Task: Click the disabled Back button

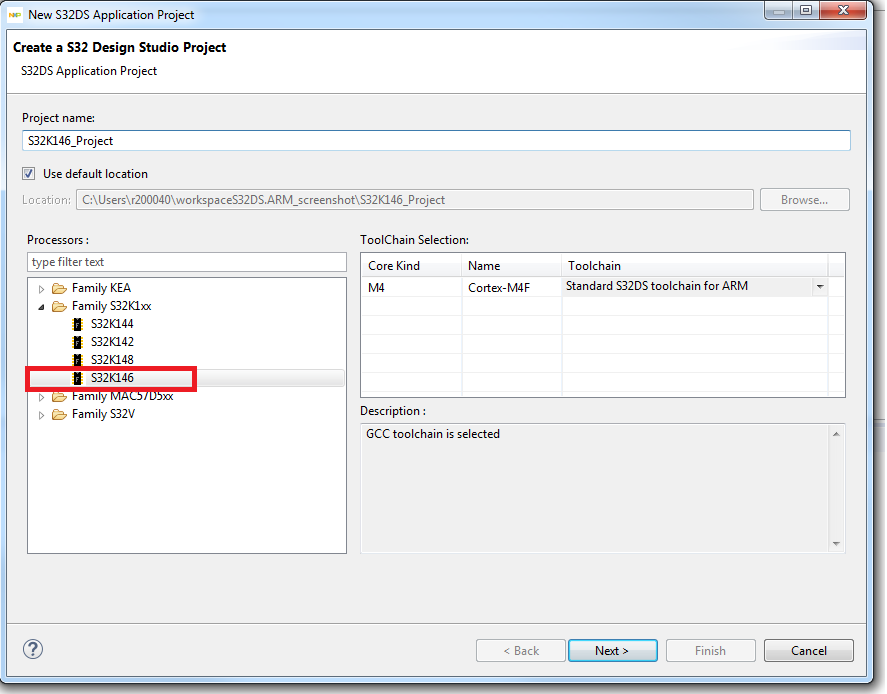Action: click(520, 650)
